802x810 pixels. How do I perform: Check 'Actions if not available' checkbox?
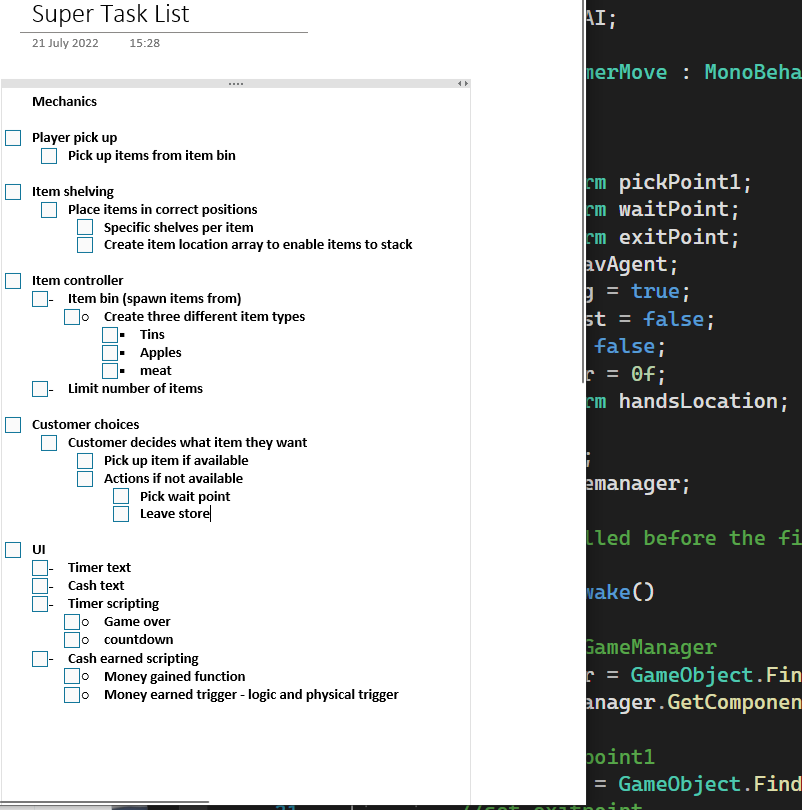tap(85, 479)
